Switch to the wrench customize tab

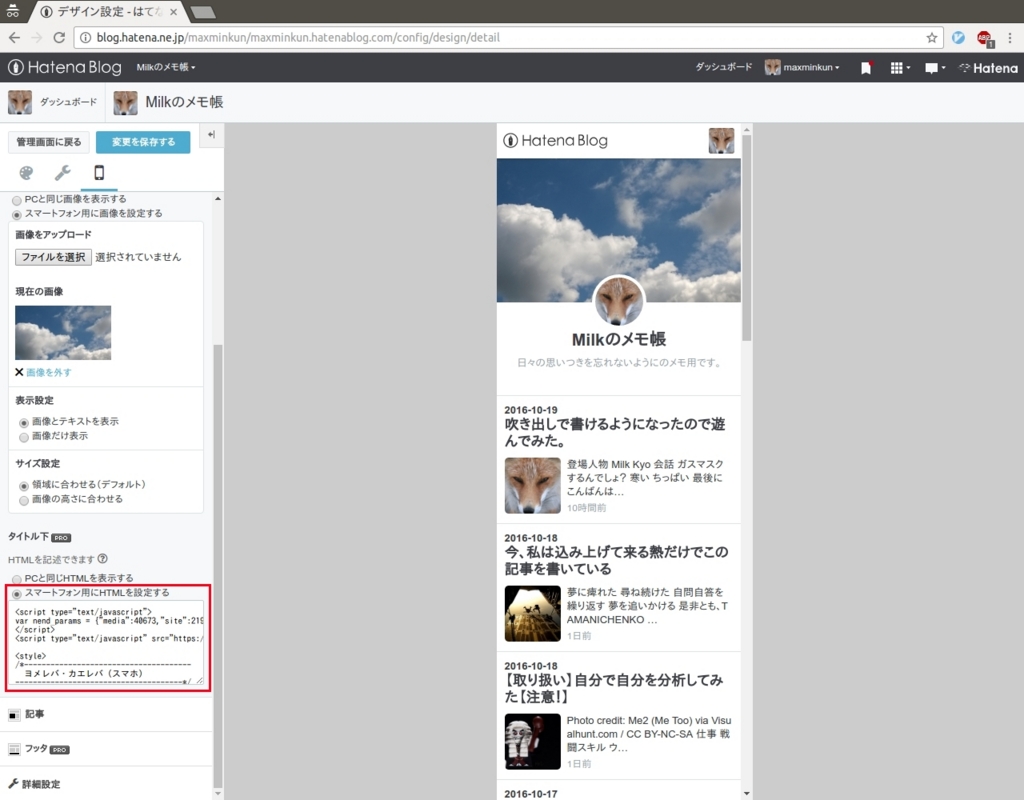tap(63, 173)
